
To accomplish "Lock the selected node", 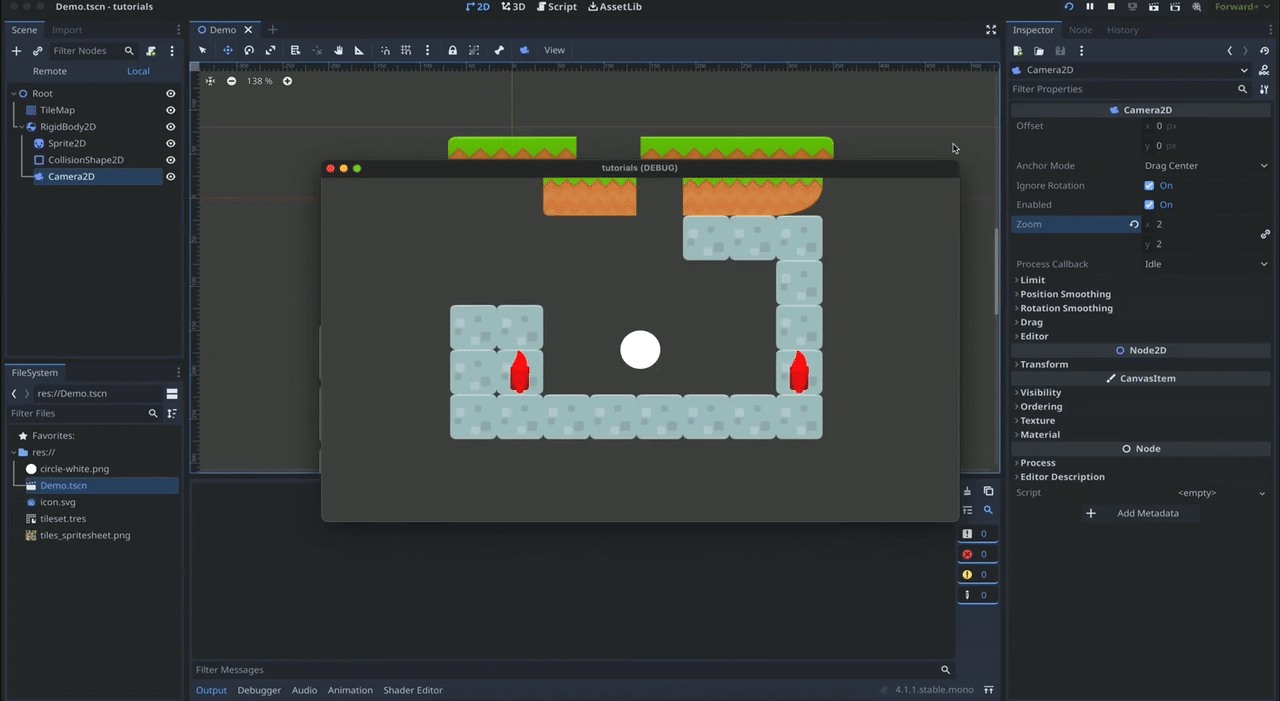I will click(x=453, y=50).
